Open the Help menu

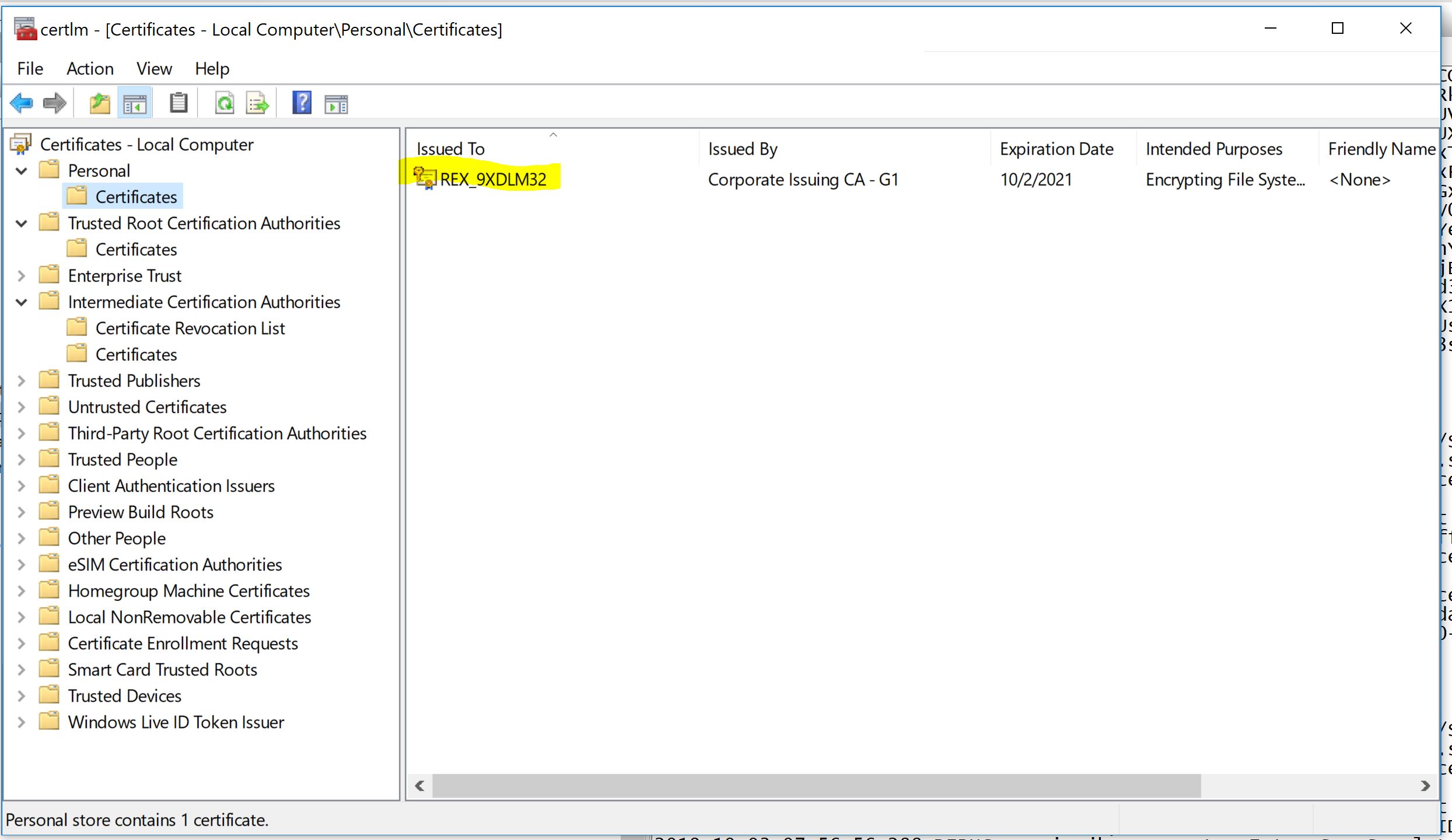tap(210, 69)
